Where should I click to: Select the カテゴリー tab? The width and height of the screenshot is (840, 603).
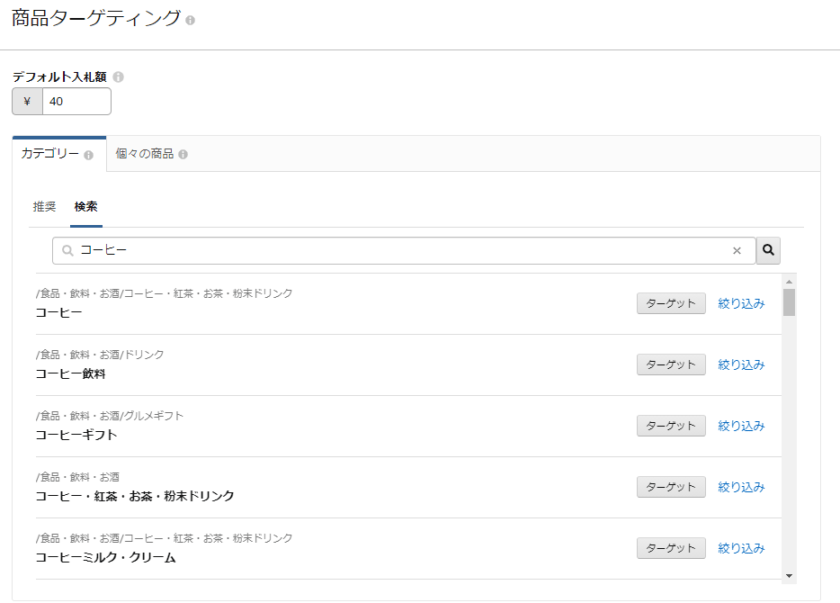coord(50,154)
